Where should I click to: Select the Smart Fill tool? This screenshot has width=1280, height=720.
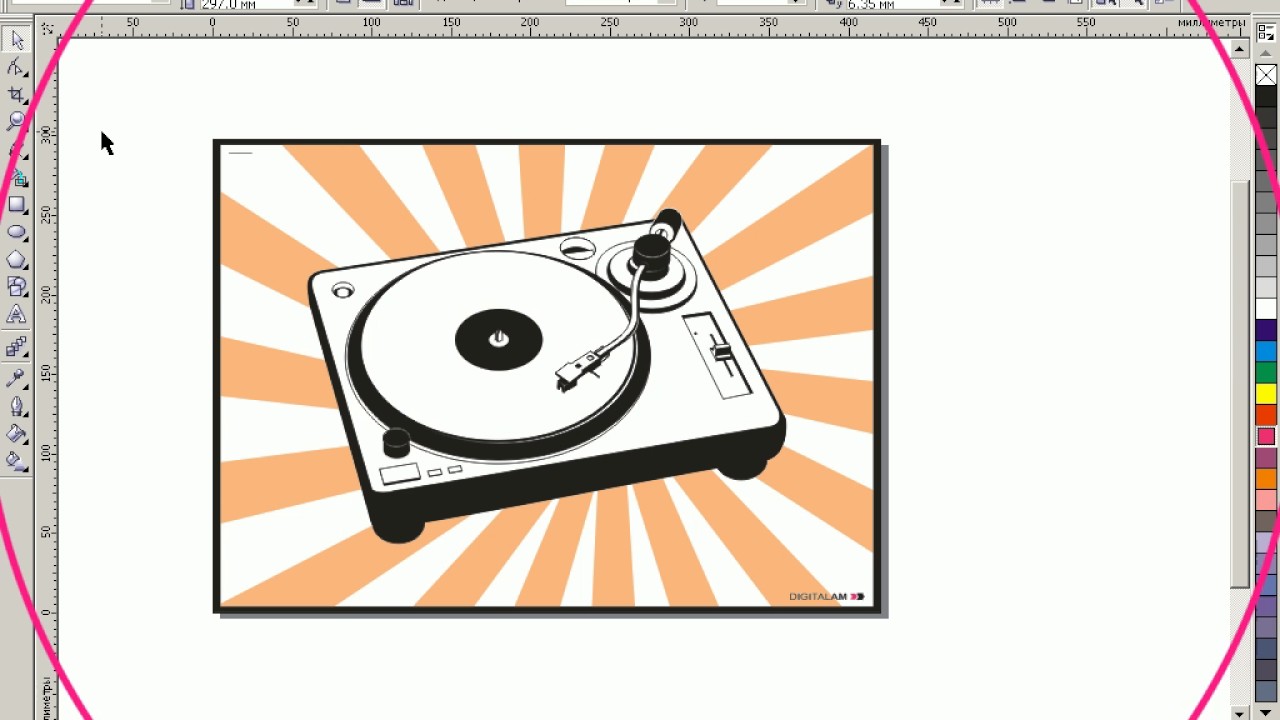coord(17,177)
